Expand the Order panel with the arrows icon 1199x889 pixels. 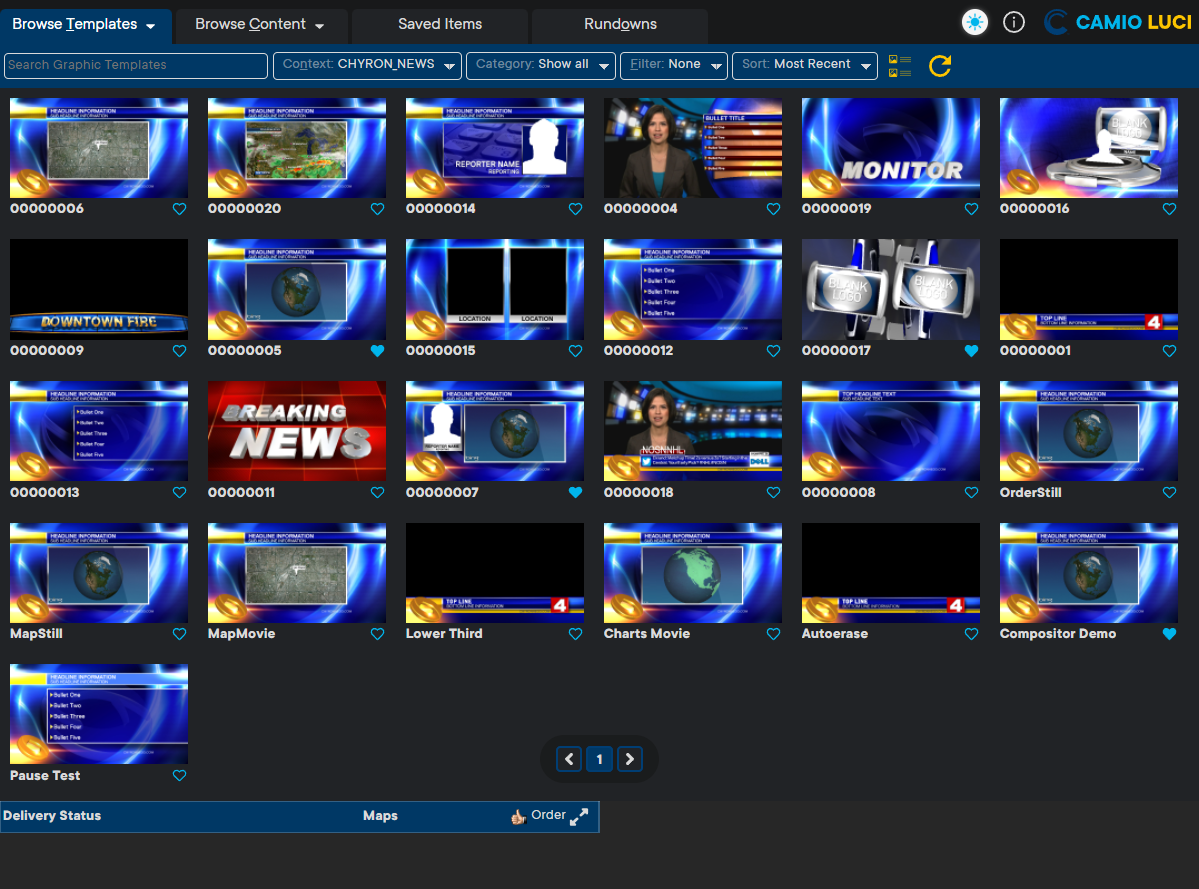579,816
